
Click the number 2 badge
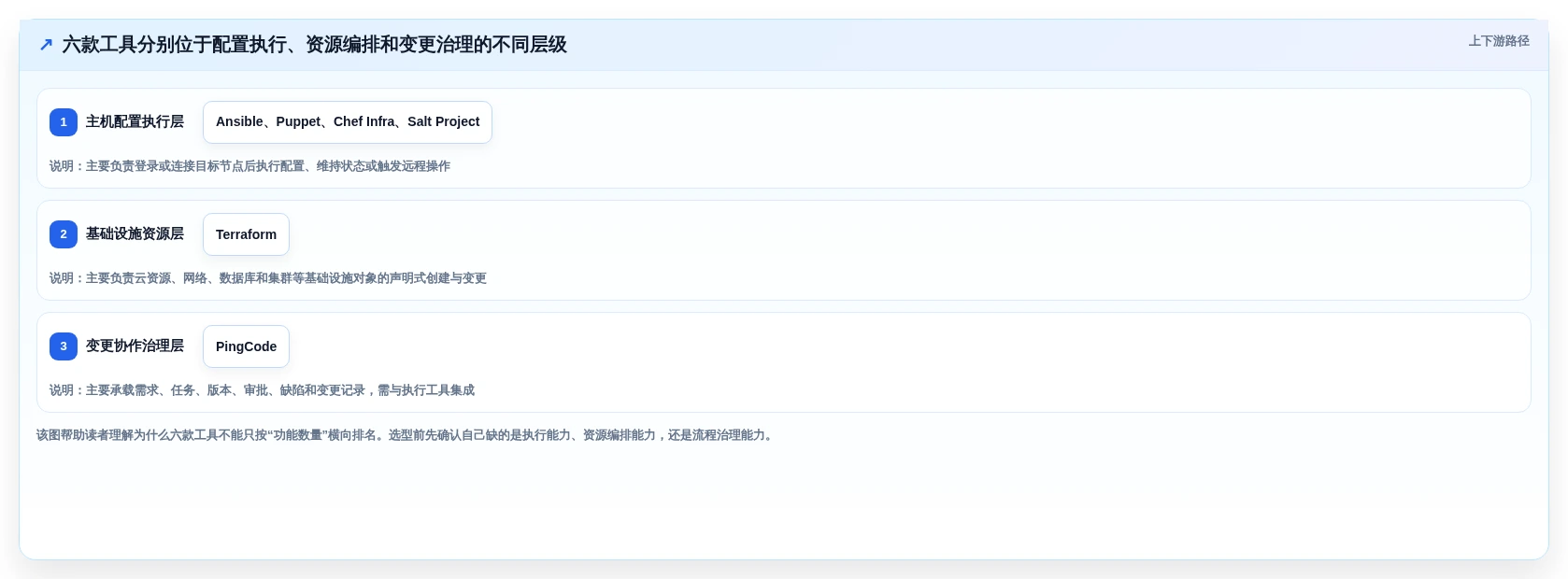64,234
